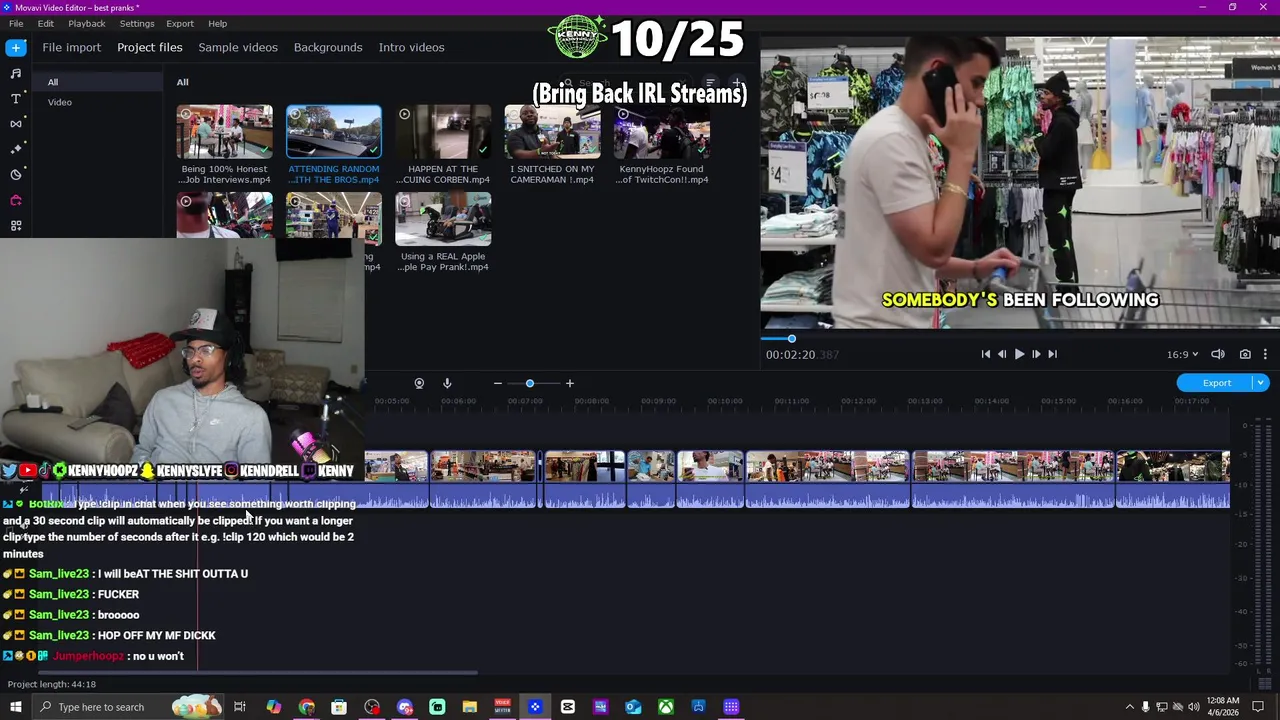The width and height of the screenshot is (1280, 720).
Task: Open the import panel with the blue plus icon
Action: coord(16,47)
